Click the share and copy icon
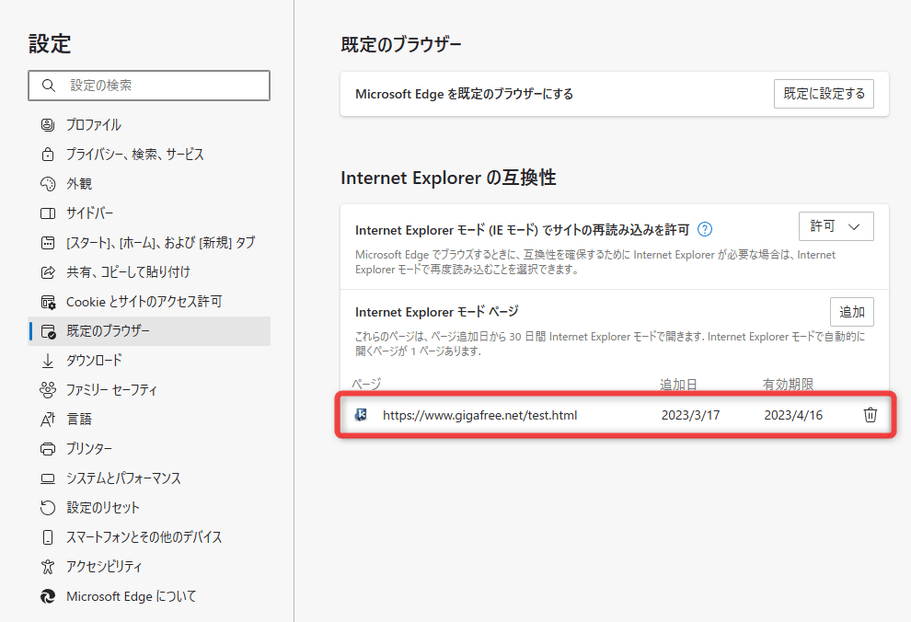911x622 pixels. tap(48, 272)
